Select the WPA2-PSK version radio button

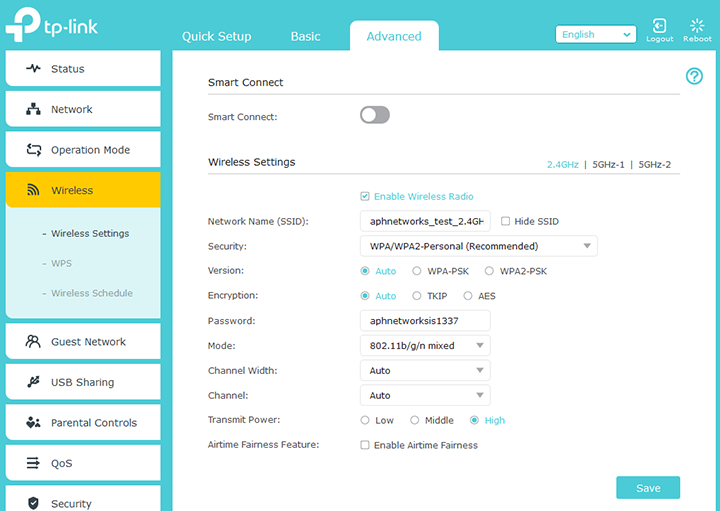tap(489, 271)
